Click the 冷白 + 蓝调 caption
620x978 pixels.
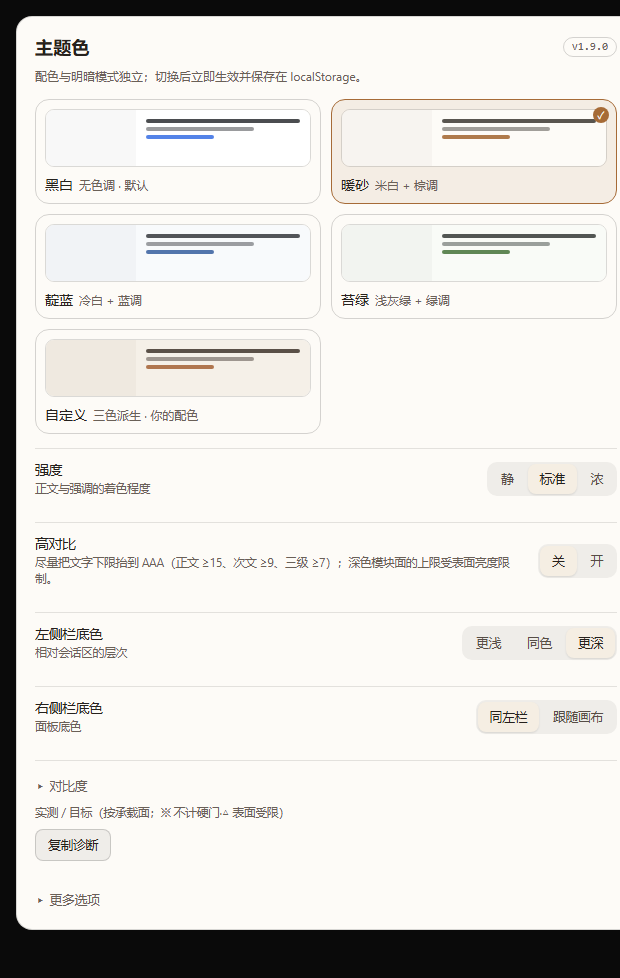(x=110, y=300)
